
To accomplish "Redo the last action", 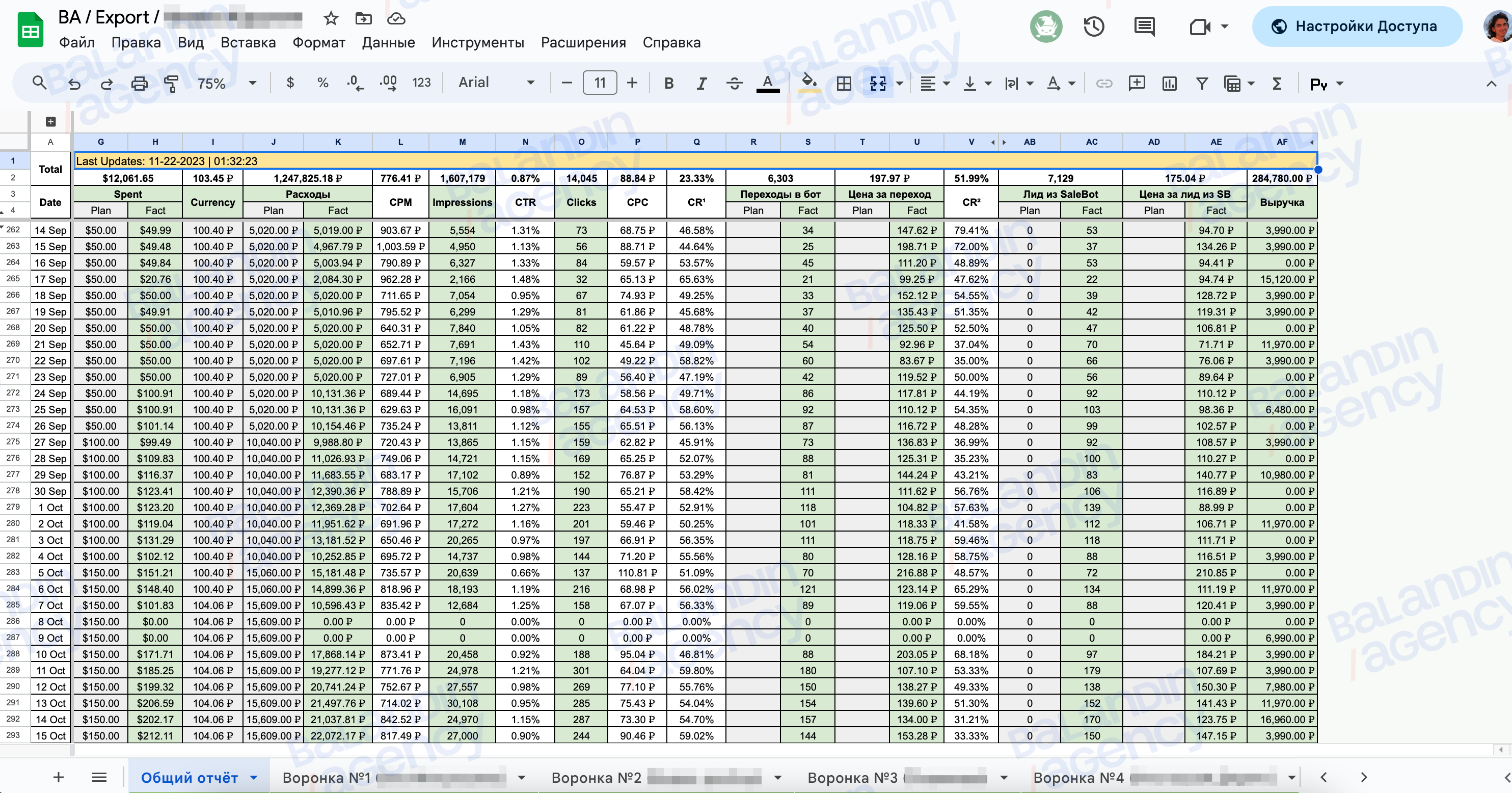I will click(x=106, y=84).
